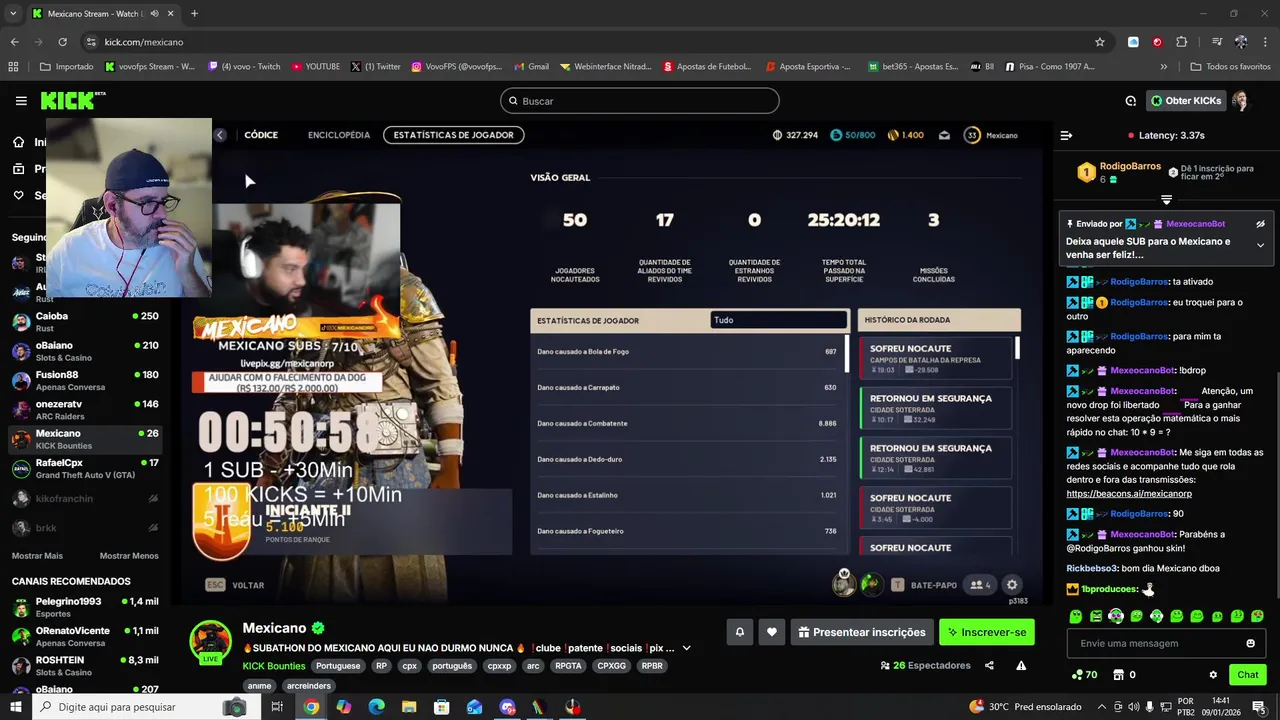The width and height of the screenshot is (1280, 720).
Task: Click the in-game back arrow beside CÓDICE
Action: click(x=220, y=135)
